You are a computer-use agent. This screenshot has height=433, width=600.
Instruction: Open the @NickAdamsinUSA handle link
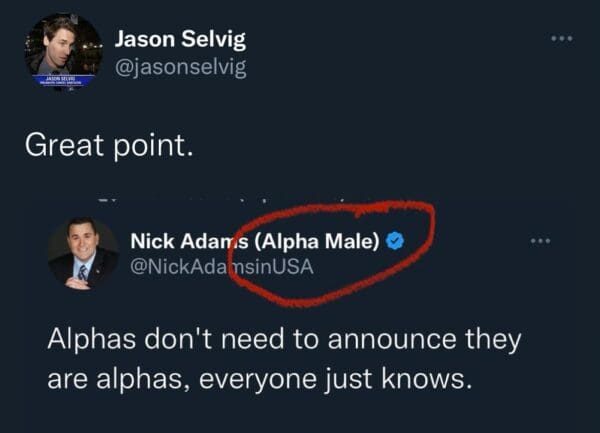click(222, 266)
